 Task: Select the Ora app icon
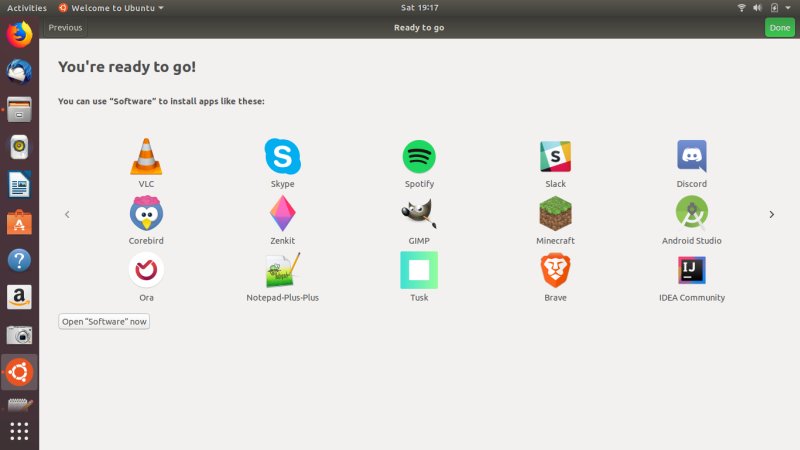(146, 270)
